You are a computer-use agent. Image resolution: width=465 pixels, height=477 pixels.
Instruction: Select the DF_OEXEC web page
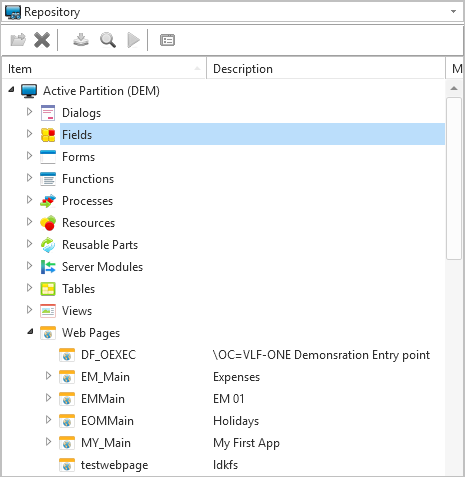[108, 355]
